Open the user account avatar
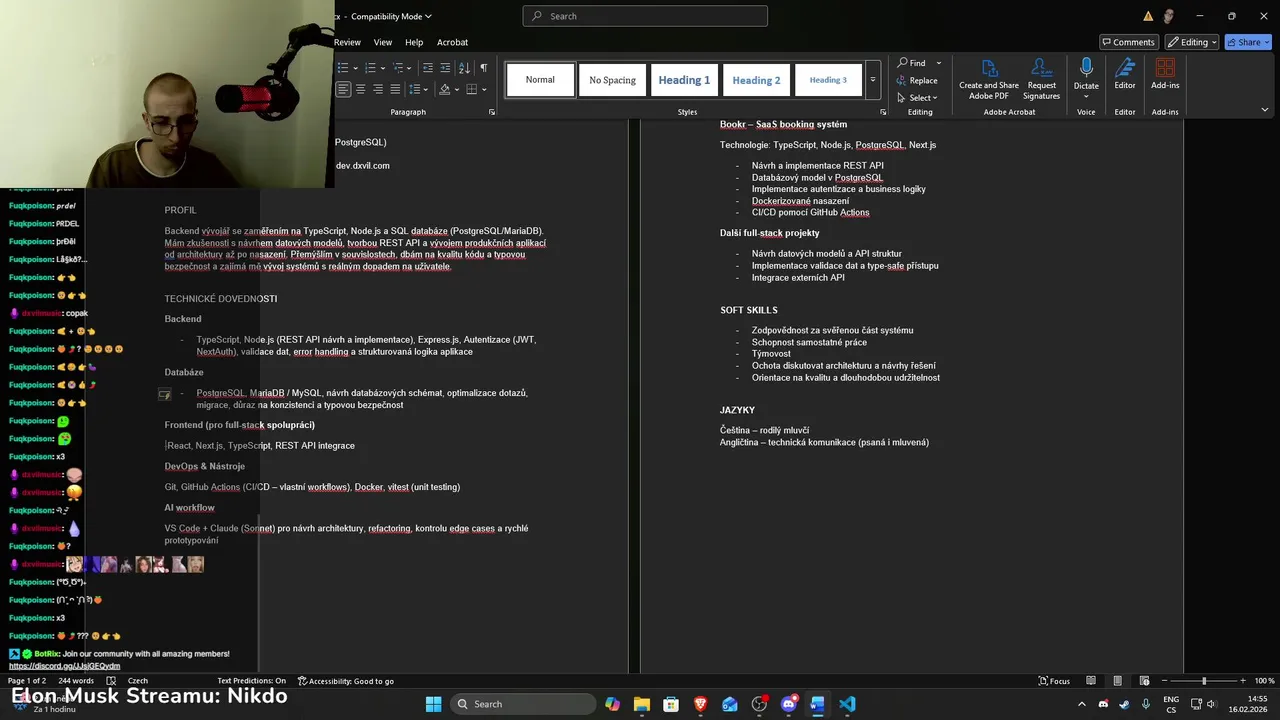Image resolution: width=1280 pixels, height=720 pixels. 1168,16
